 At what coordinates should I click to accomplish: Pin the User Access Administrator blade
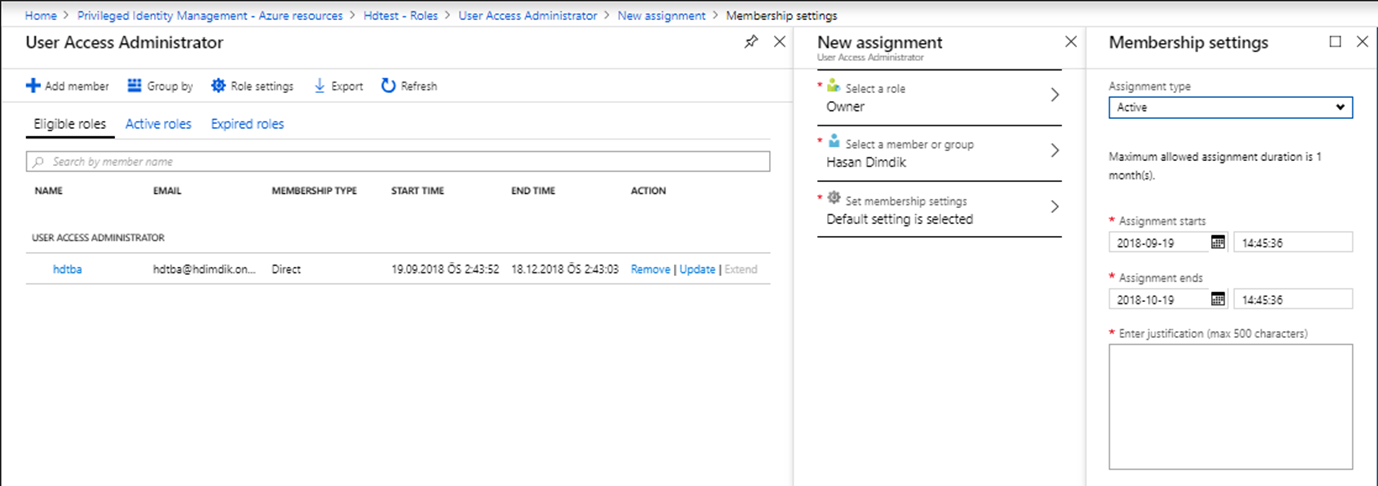(x=751, y=42)
